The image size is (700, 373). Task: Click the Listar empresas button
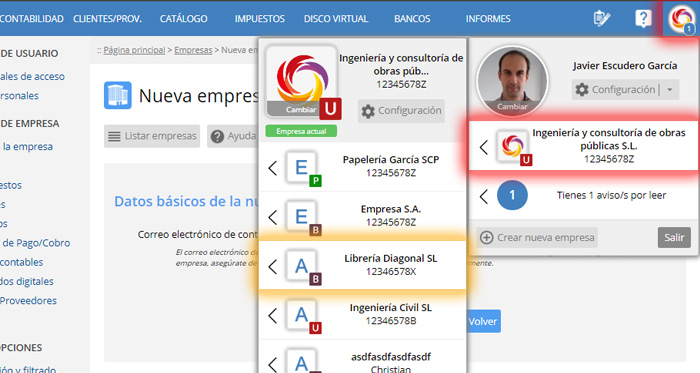click(152, 136)
